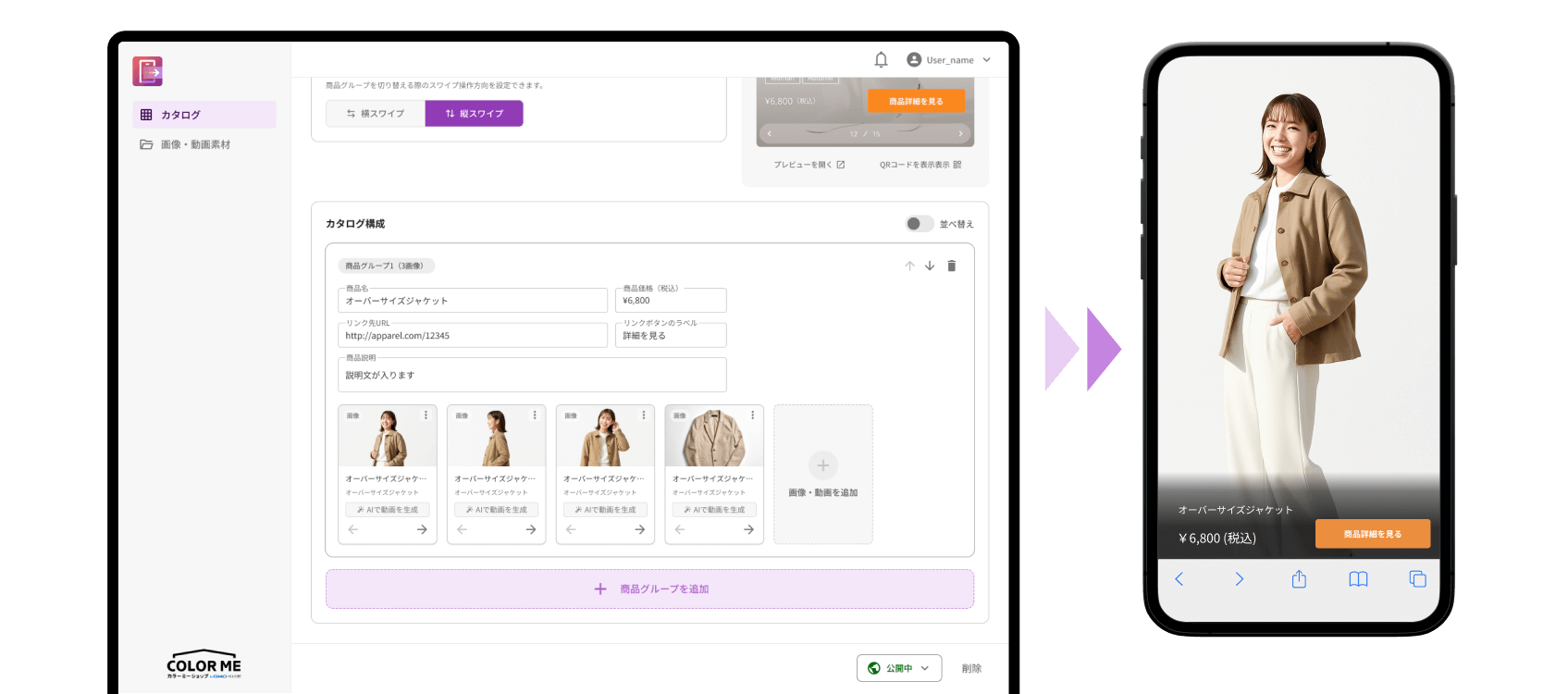
Task: Click the notification bell icon
Action: point(881,60)
